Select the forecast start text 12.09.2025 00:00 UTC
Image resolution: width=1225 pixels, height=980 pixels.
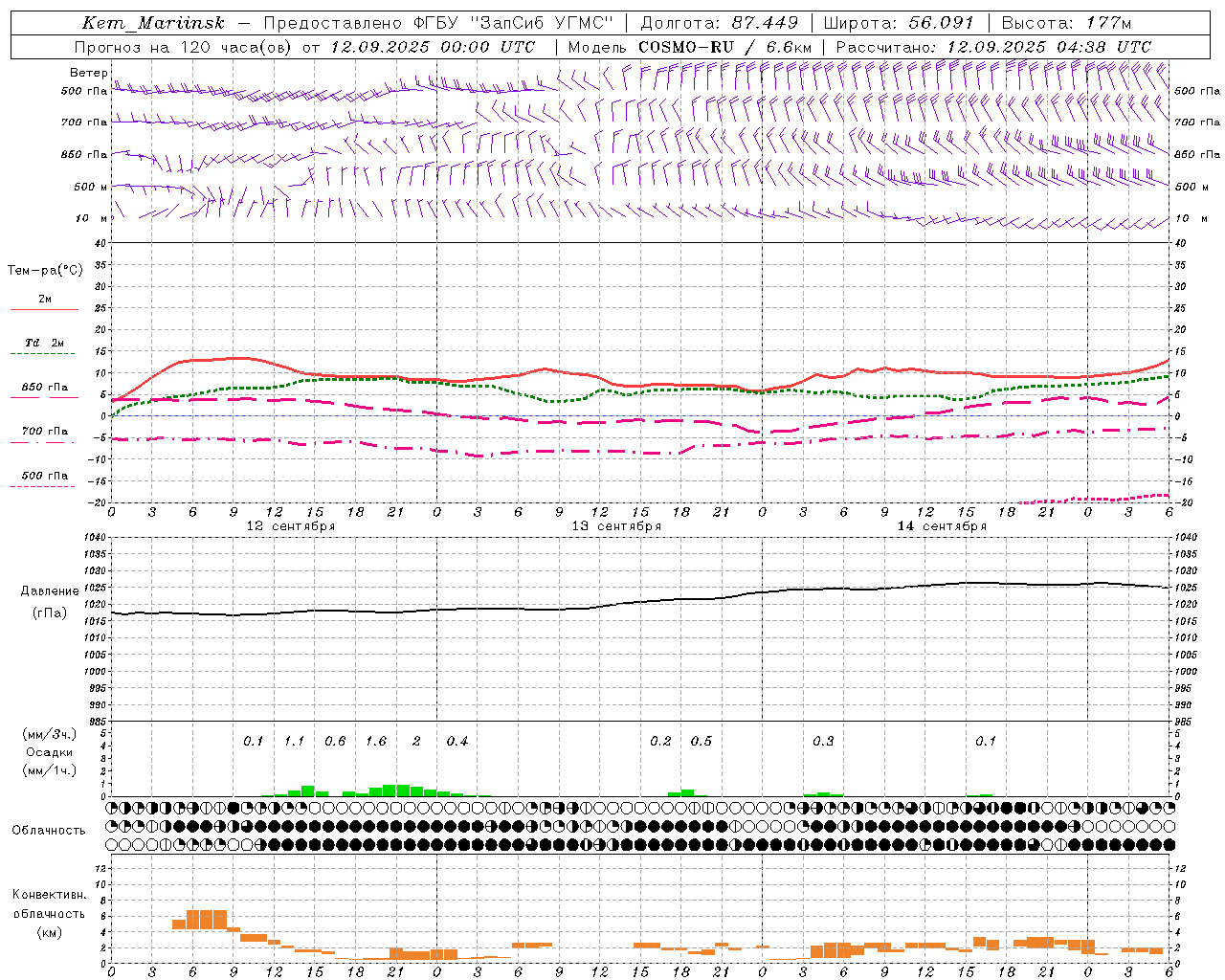(x=433, y=47)
